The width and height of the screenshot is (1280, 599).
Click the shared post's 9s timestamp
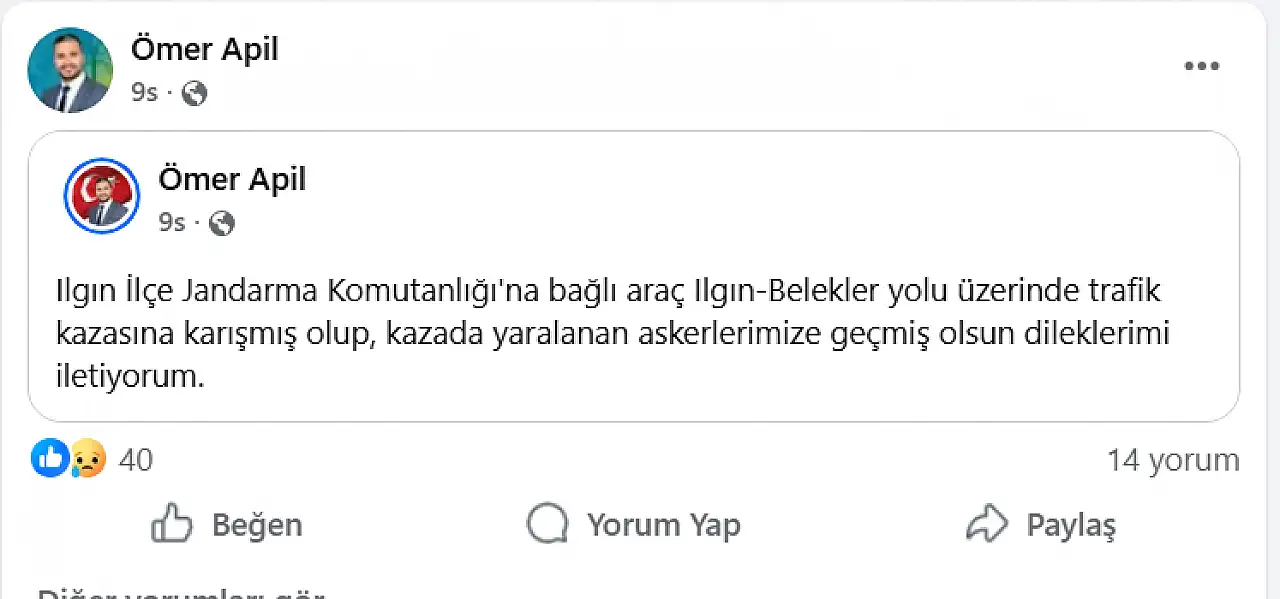[172, 223]
